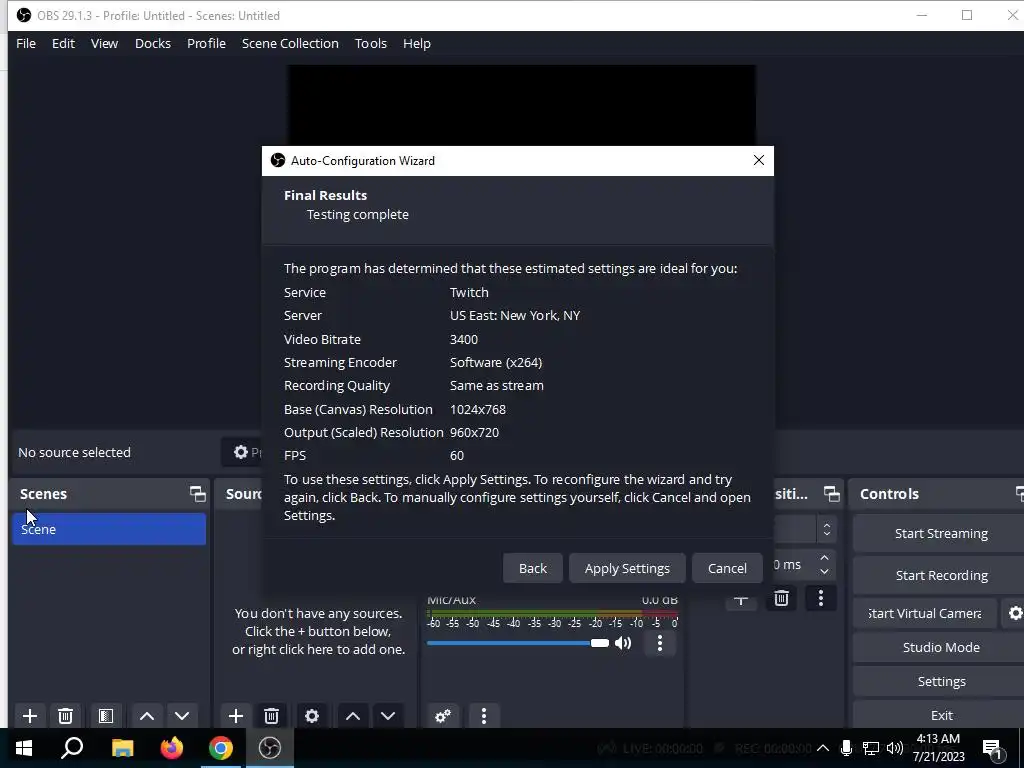Toggle Studio Mode in Controls
1024x768 pixels.
[x=940, y=647]
